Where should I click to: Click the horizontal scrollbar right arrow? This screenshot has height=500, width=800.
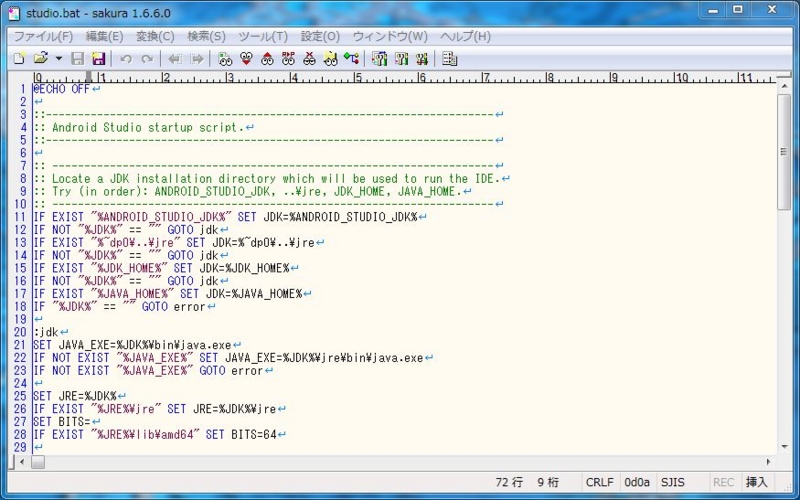pyautogui.click(x=769, y=462)
